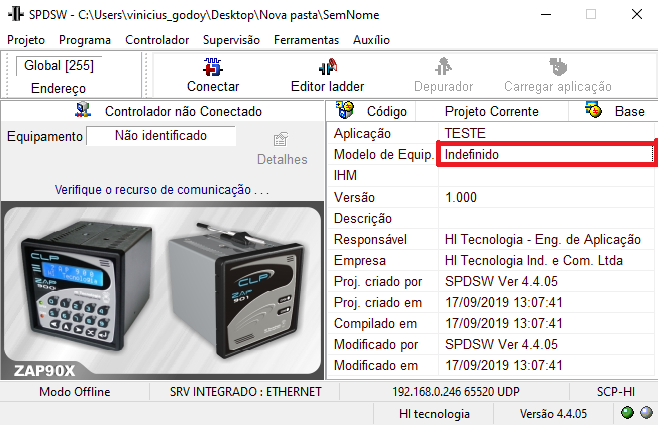Click the gray status LED indicator
Viewport: 658px width, 425px height.
click(x=646, y=413)
